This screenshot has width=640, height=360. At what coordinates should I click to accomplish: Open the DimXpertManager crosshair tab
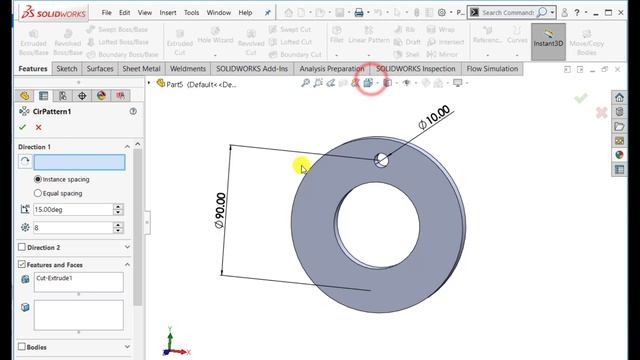82,96
